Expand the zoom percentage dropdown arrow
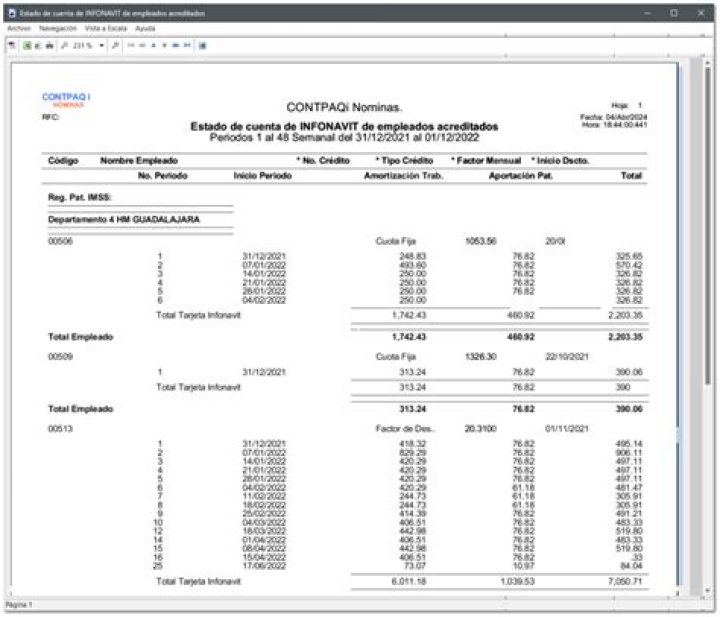The height and width of the screenshot is (617, 720). pos(102,45)
